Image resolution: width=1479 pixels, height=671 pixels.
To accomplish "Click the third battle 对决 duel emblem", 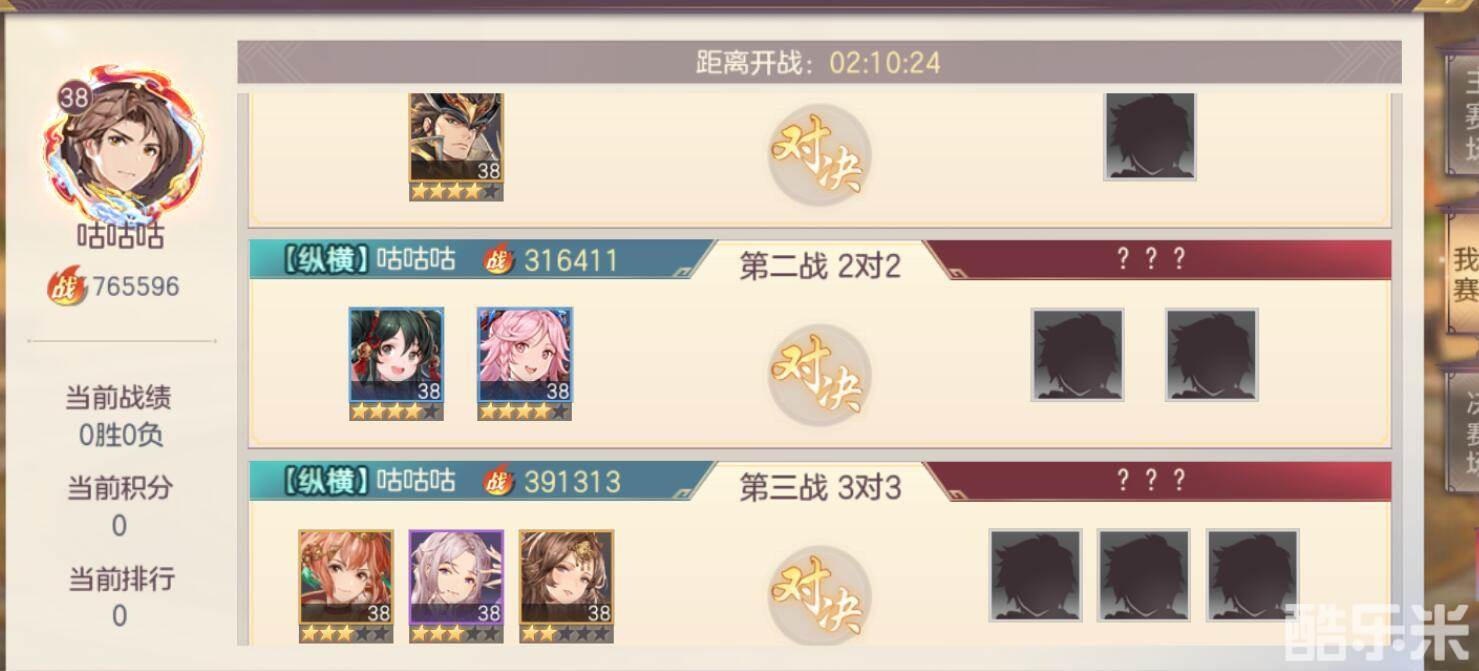I will coord(819,596).
